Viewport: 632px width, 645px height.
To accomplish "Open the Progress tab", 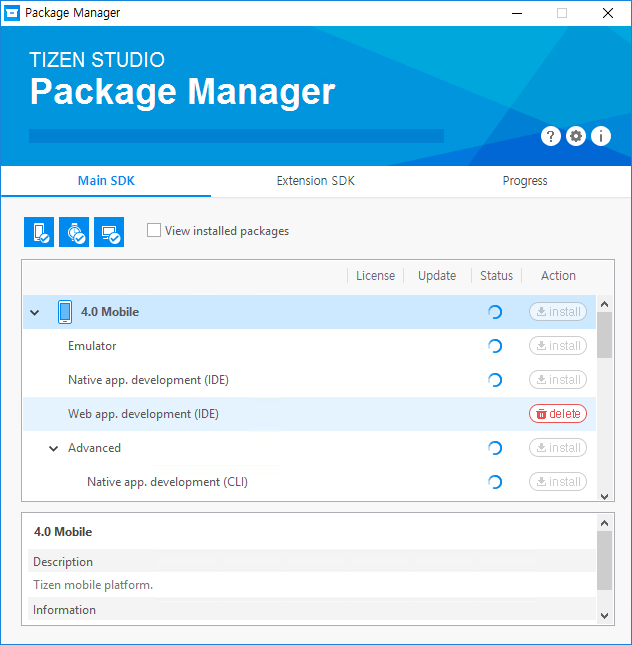I will click(525, 181).
